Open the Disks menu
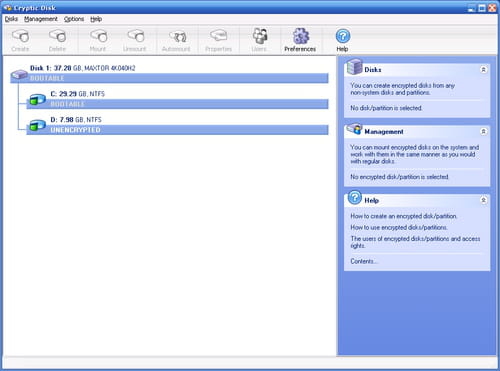This screenshot has width=500, height=371. (x=11, y=19)
